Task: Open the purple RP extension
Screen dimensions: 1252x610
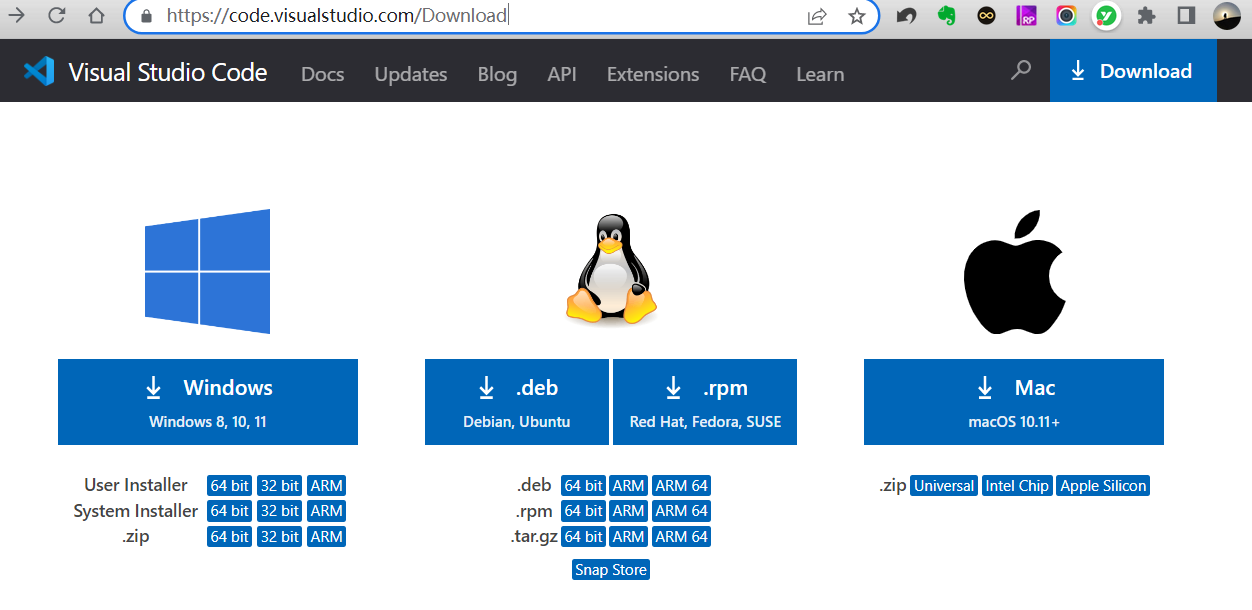Action: coord(1027,16)
